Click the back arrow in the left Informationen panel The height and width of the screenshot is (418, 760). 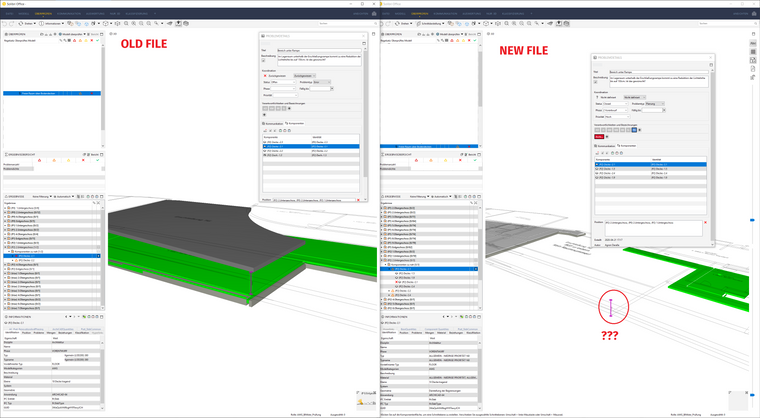(66, 317)
